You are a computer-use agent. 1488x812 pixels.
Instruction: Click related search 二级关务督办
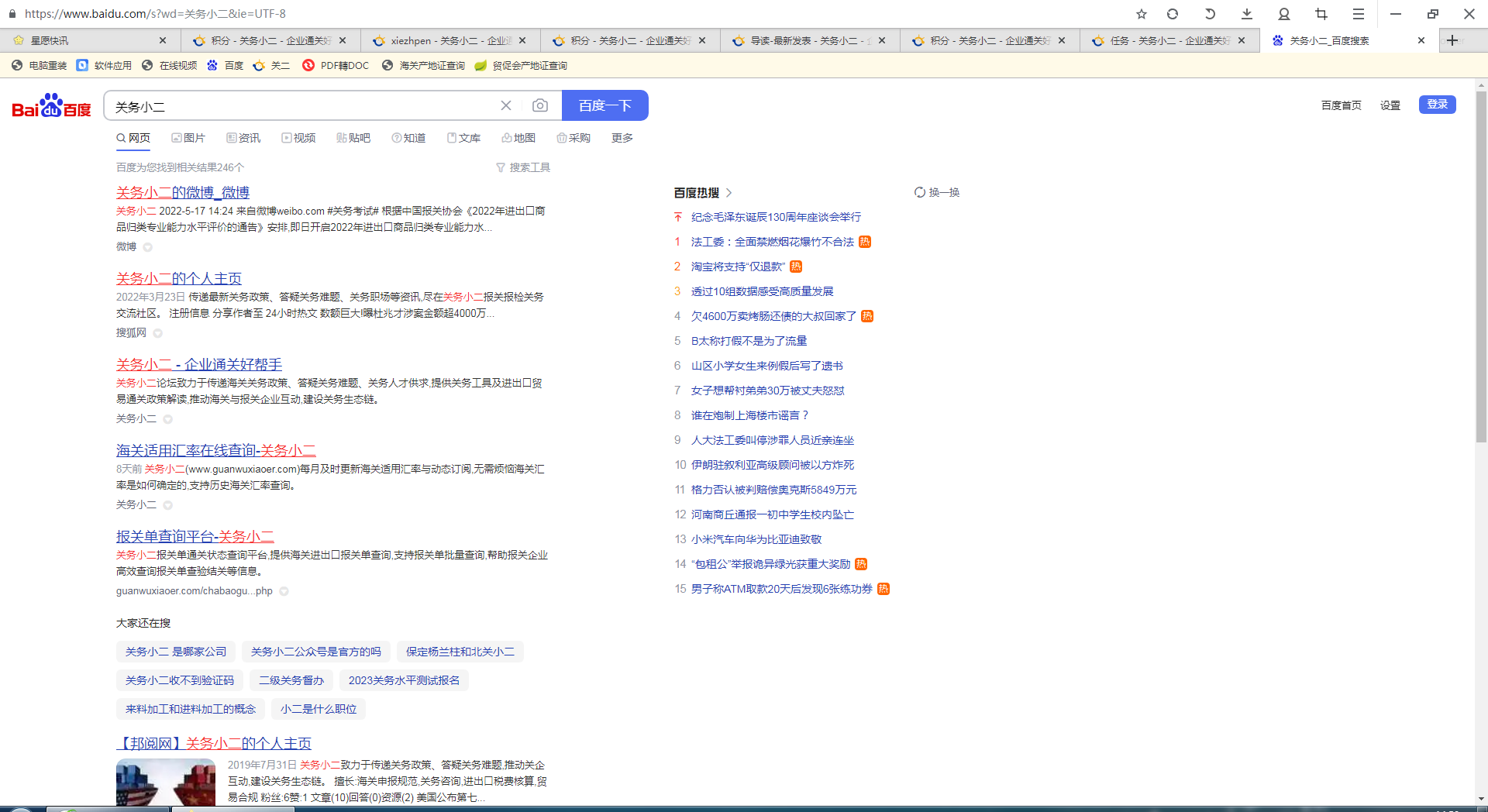point(291,680)
